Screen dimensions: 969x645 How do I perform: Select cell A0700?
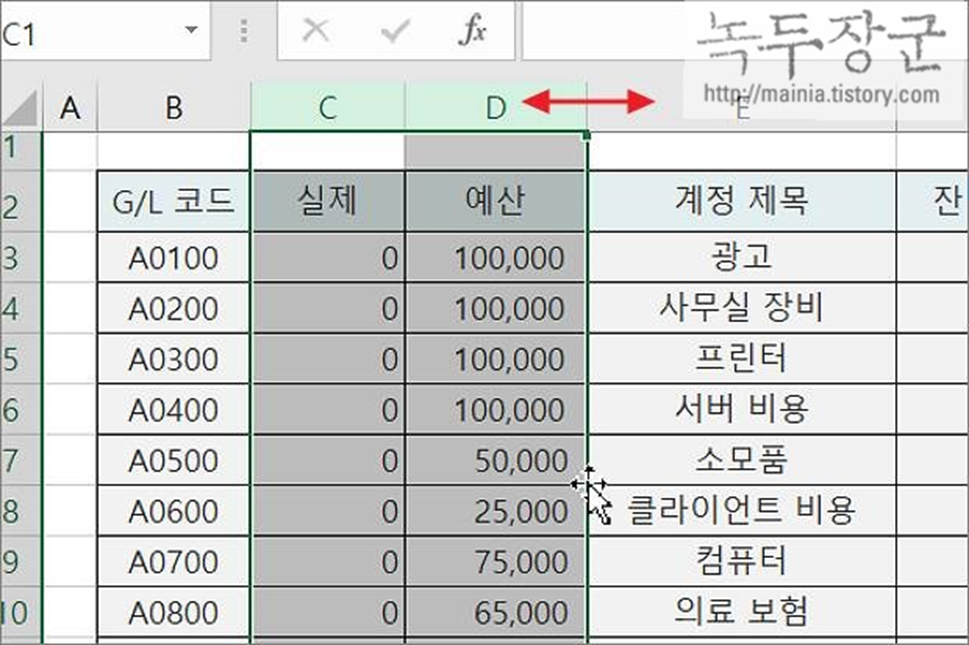[x=174, y=562]
